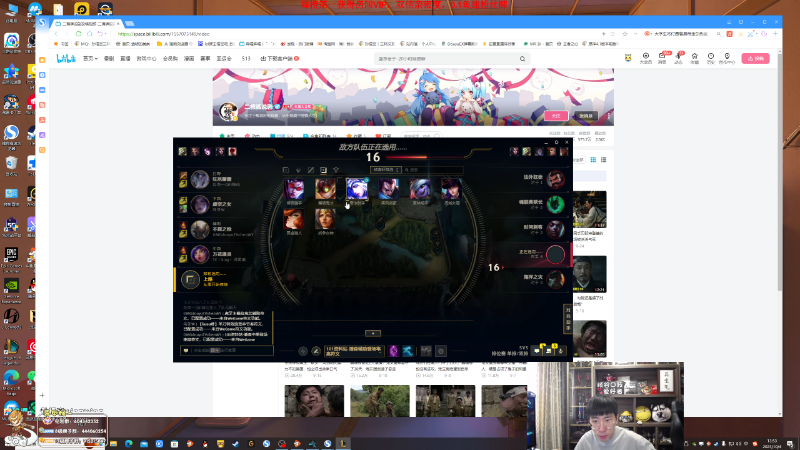The image size is (800, 450).
Task: Open 漫画 in Bilibili navigation
Action: 189,59
